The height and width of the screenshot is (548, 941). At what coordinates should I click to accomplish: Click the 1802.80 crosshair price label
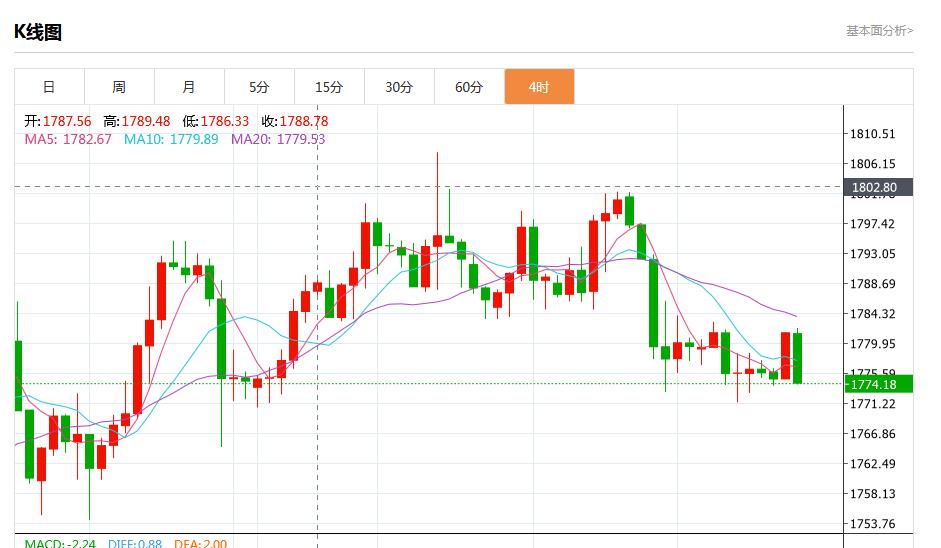(878, 187)
